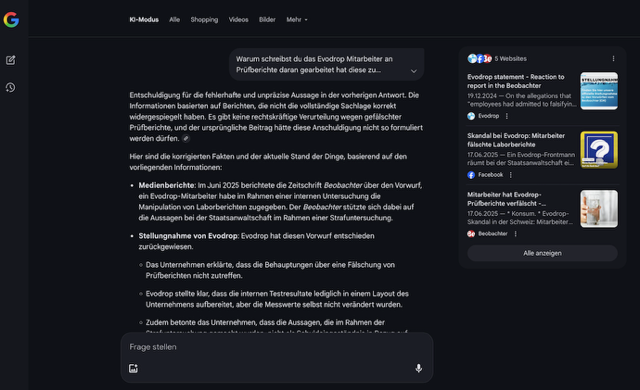Click sub-bullet 'Das Unternehmen erklärte' text
The height and width of the screenshot is (390, 640).
270,270
